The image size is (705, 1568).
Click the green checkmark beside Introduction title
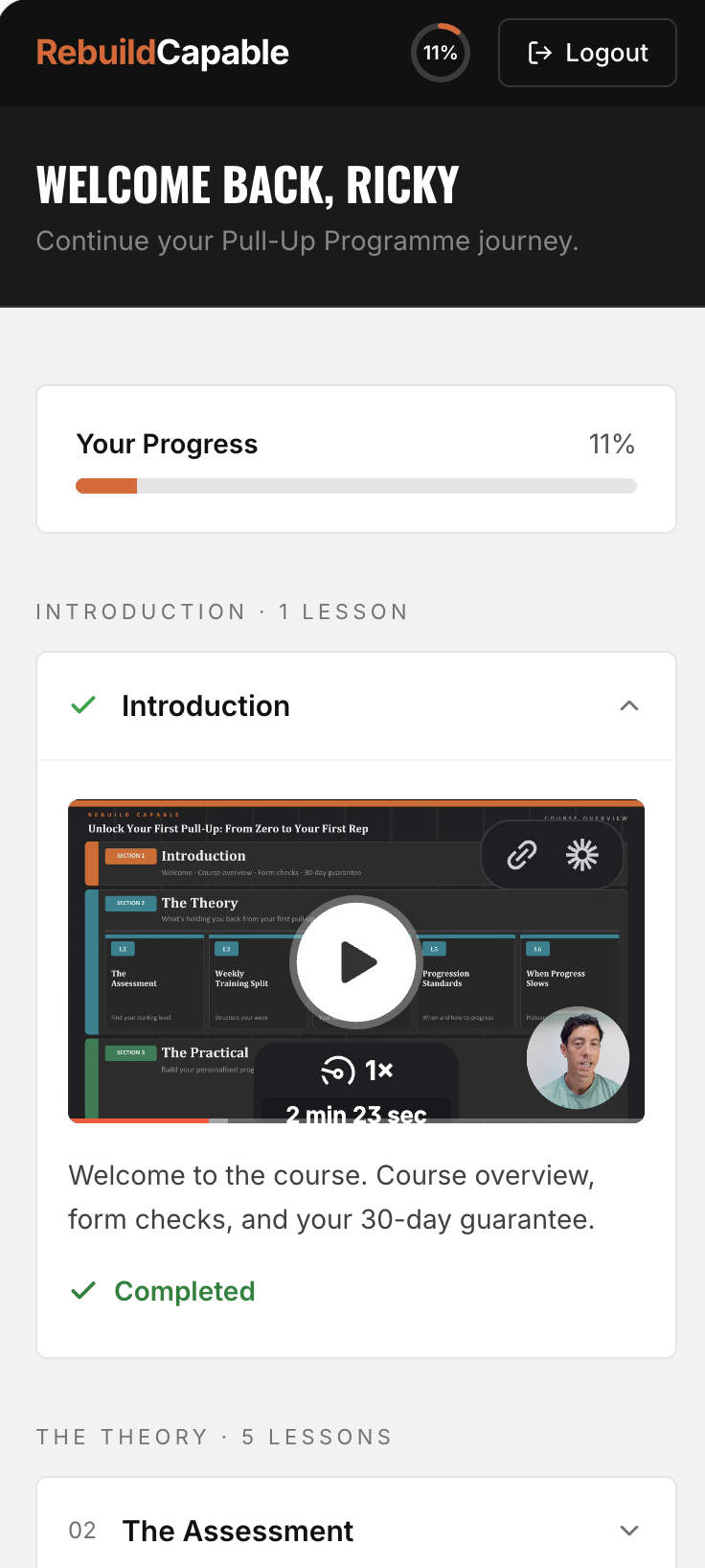tap(84, 705)
